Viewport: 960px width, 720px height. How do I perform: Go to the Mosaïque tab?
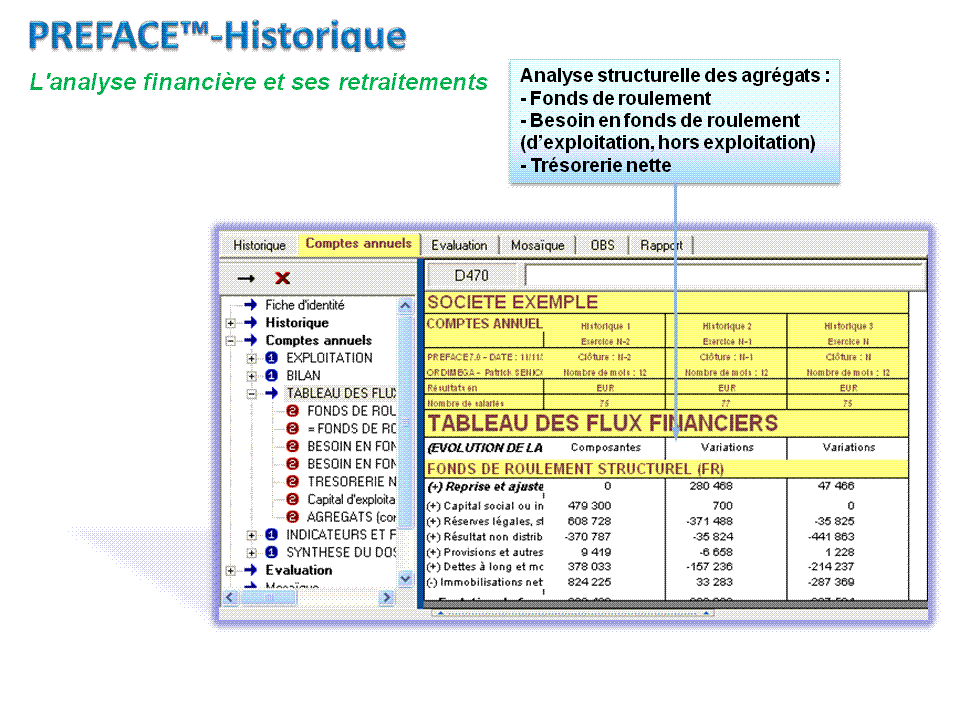[538, 246]
